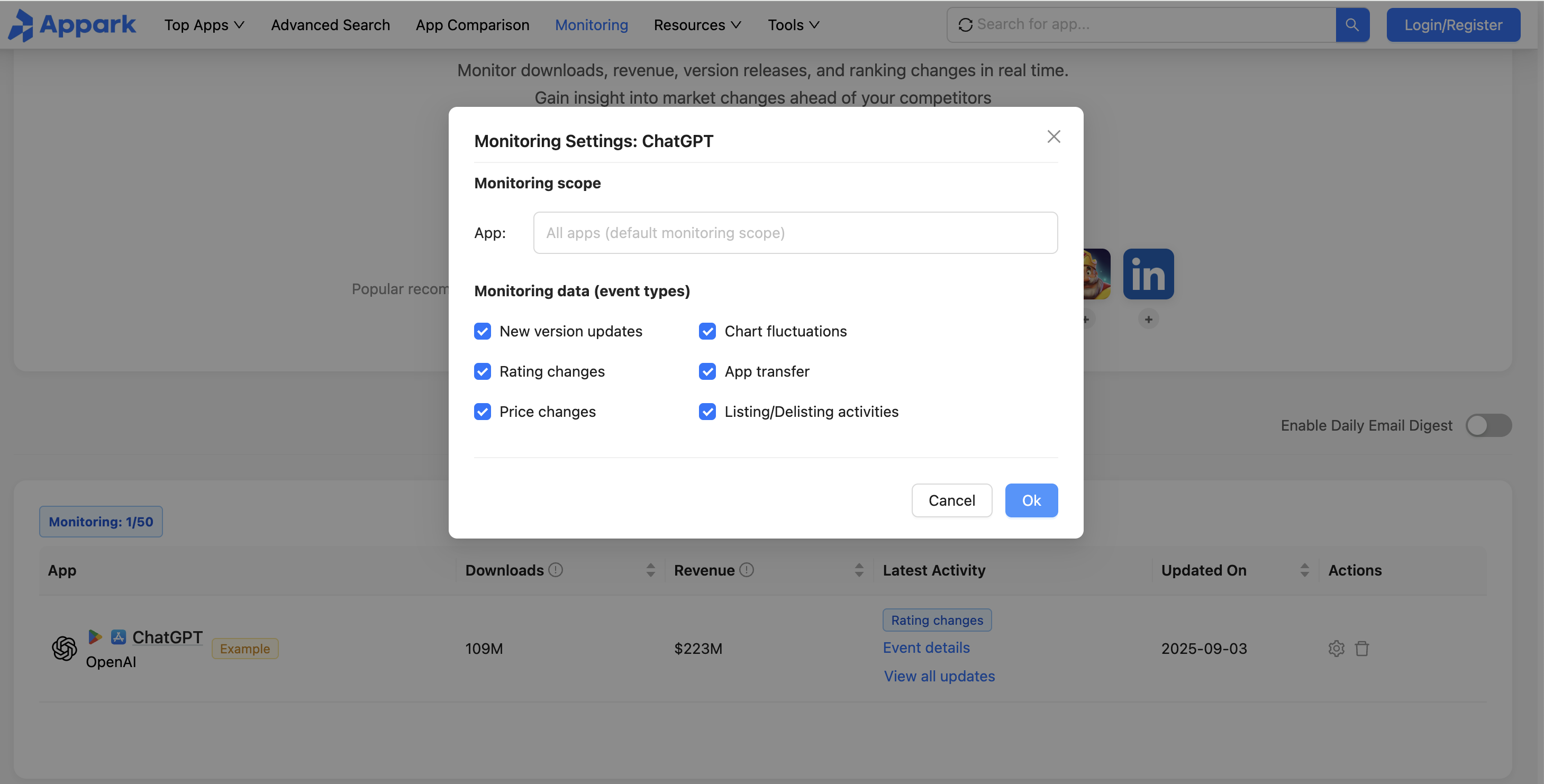Screen dimensions: 1544x784
Task: Click the trash delete icon for ChatGPT
Action: click(1362, 649)
